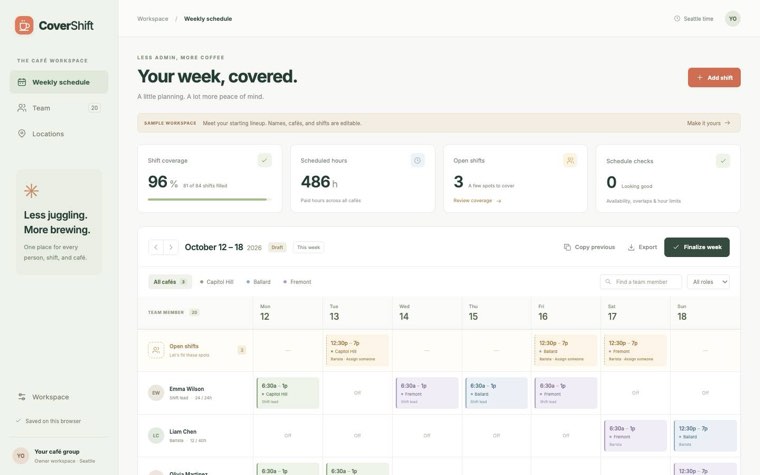
Task: Click Emma Wilson's EW avatar
Action: tap(156, 393)
